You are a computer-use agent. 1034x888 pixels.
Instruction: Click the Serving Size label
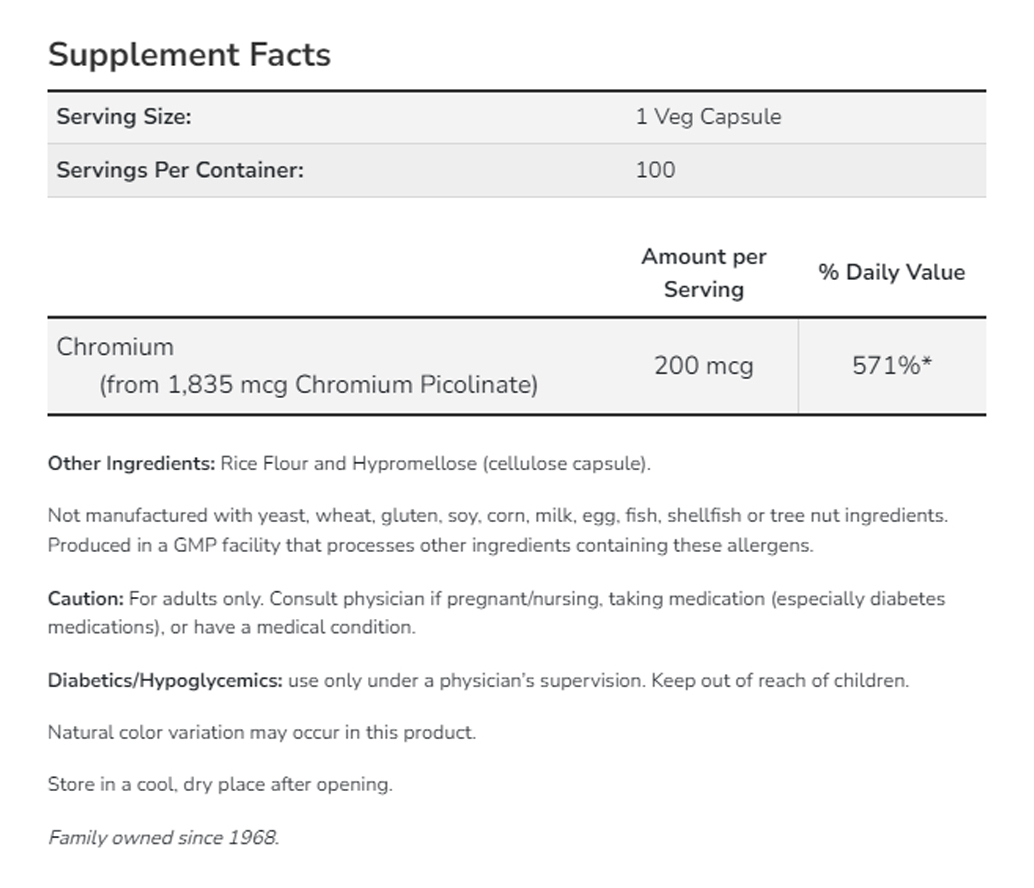tap(124, 117)
